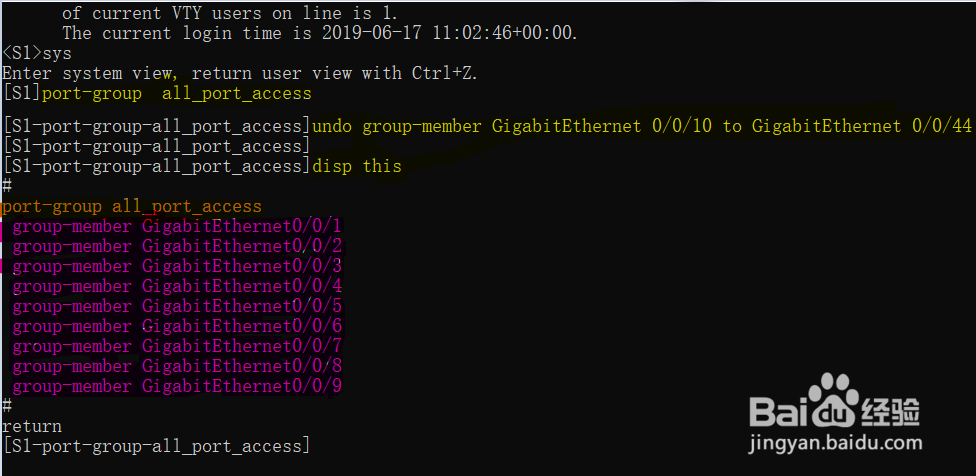This screenshot has width=976, height=476.
Task: Select group-member GigabitEthernet0/0/4 line
Action: point(177,286)
